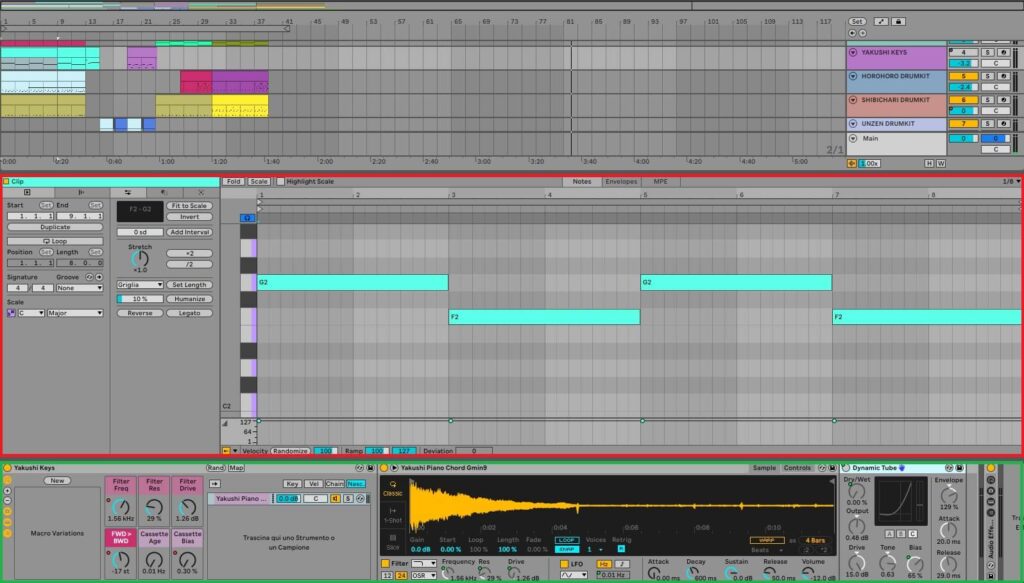This screenshot has height=583, width=1024.
Task: Click the lock icon in the top-right toolbar
Action: [898, 21]
